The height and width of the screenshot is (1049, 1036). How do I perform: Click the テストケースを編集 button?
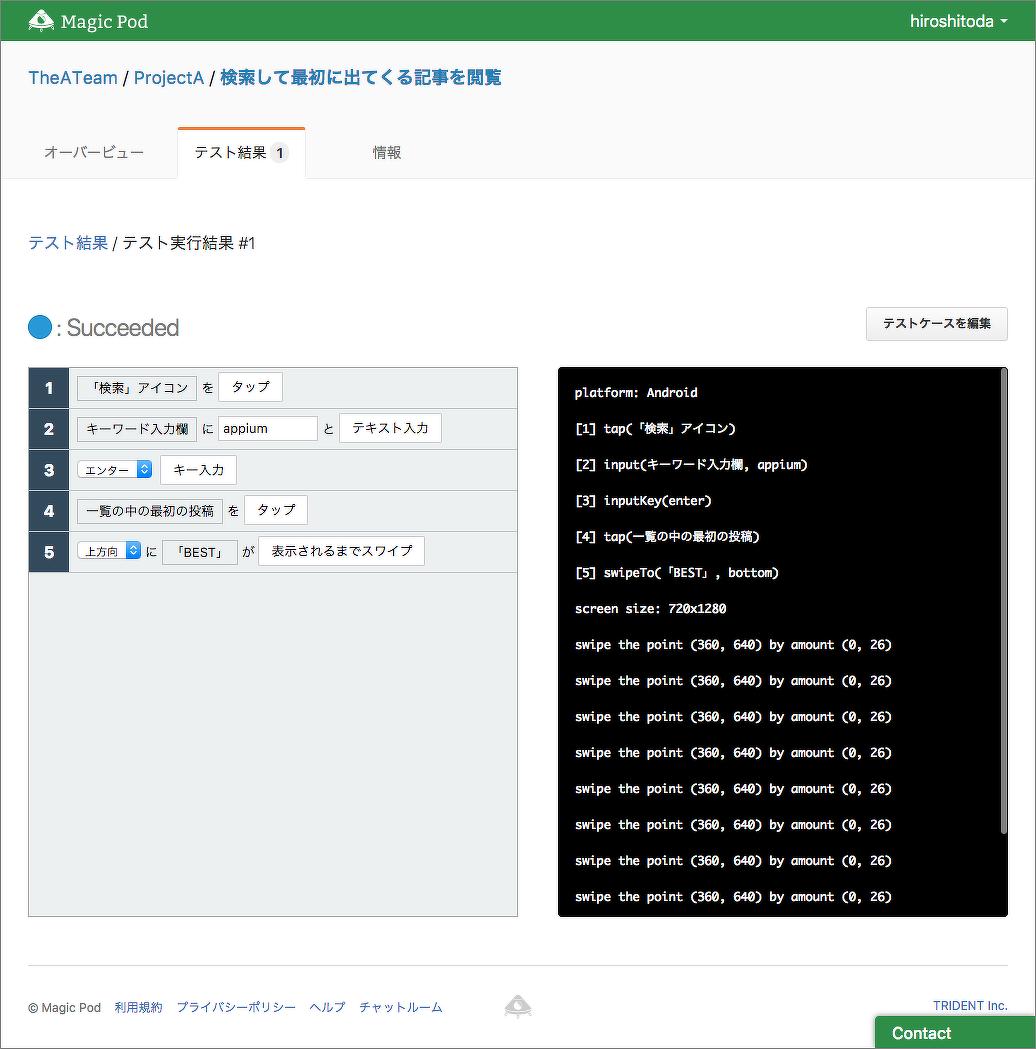936,324
